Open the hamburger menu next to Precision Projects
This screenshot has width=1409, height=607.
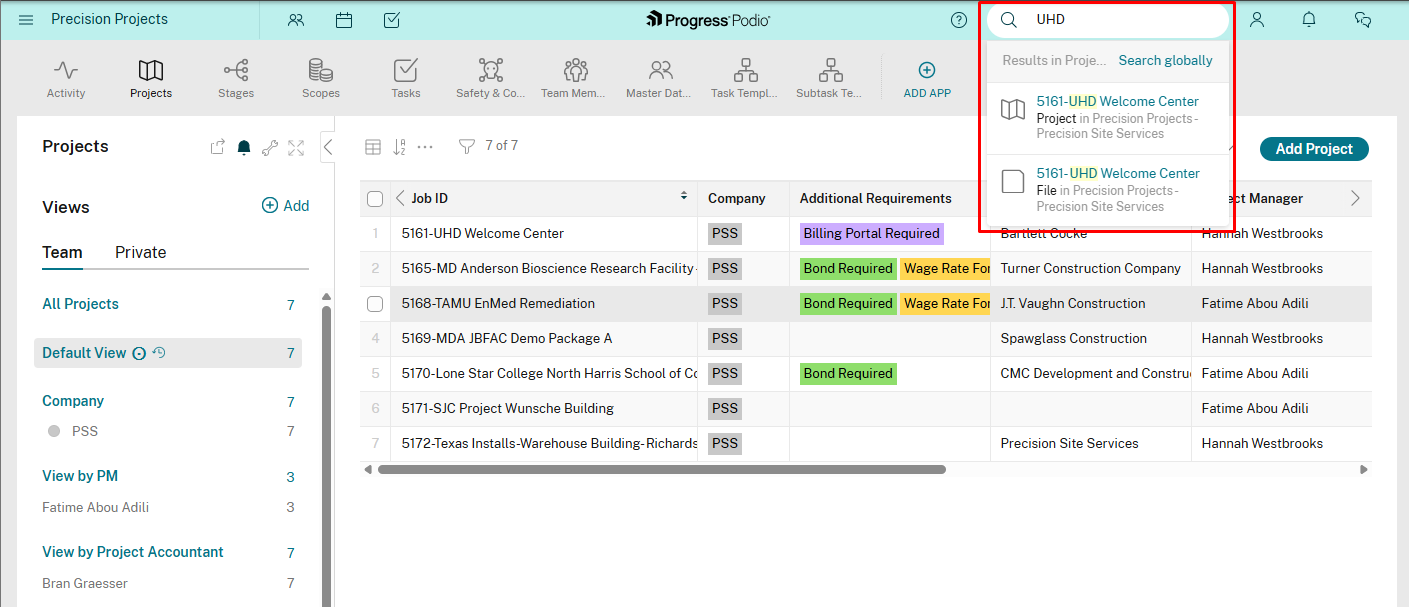pyautogui.click(x=26, y=19)
